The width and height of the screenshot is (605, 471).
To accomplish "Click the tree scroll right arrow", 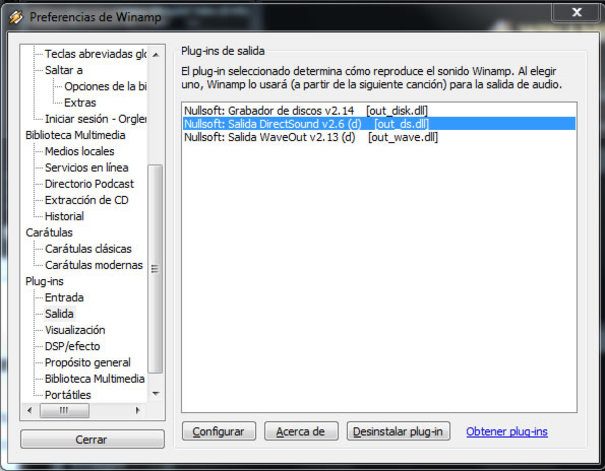I will tap(138, 410).
